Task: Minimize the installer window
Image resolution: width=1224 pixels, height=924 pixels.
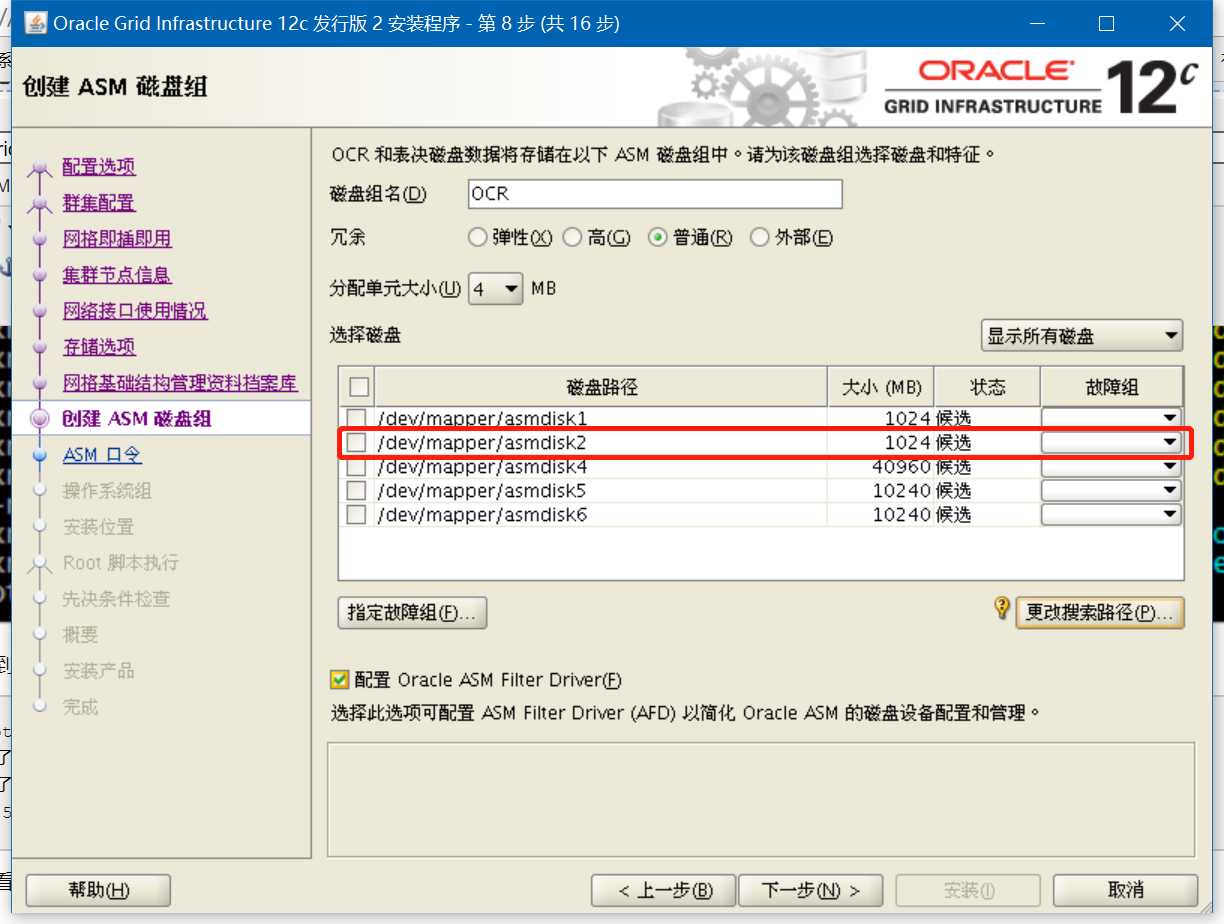Action: coord(1036,23)
